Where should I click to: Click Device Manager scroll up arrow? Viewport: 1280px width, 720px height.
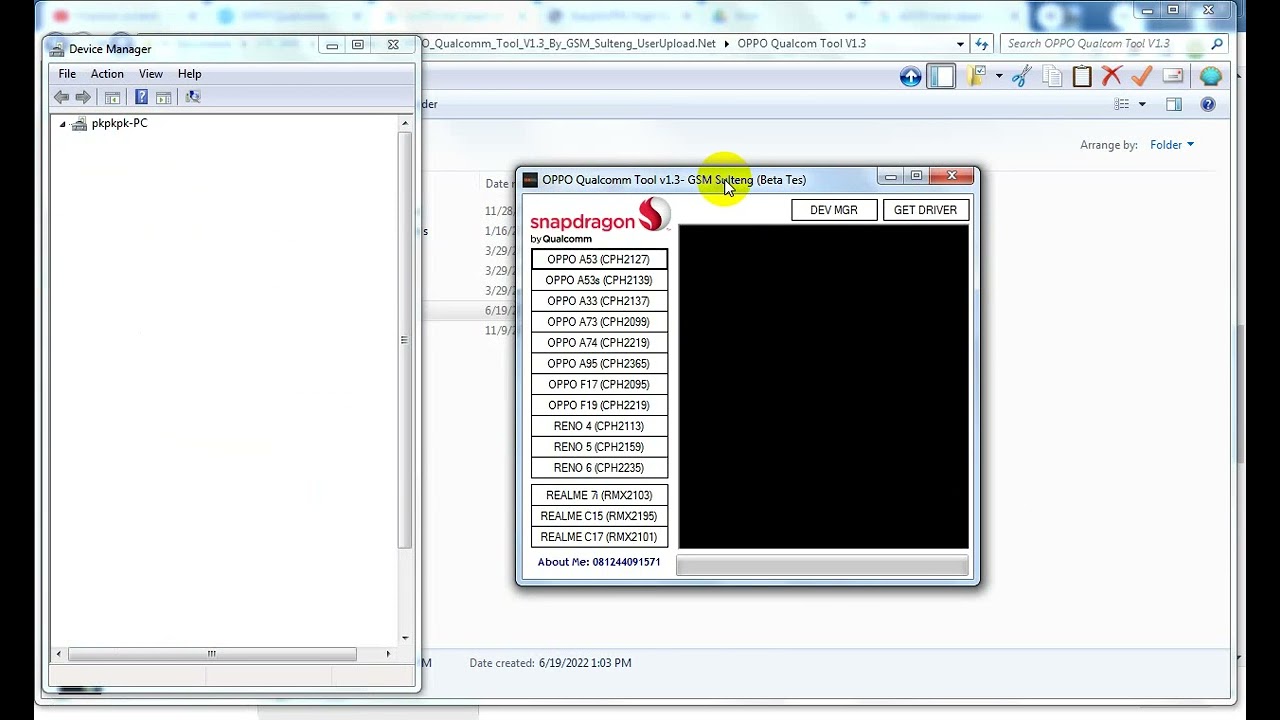point(405,123)
